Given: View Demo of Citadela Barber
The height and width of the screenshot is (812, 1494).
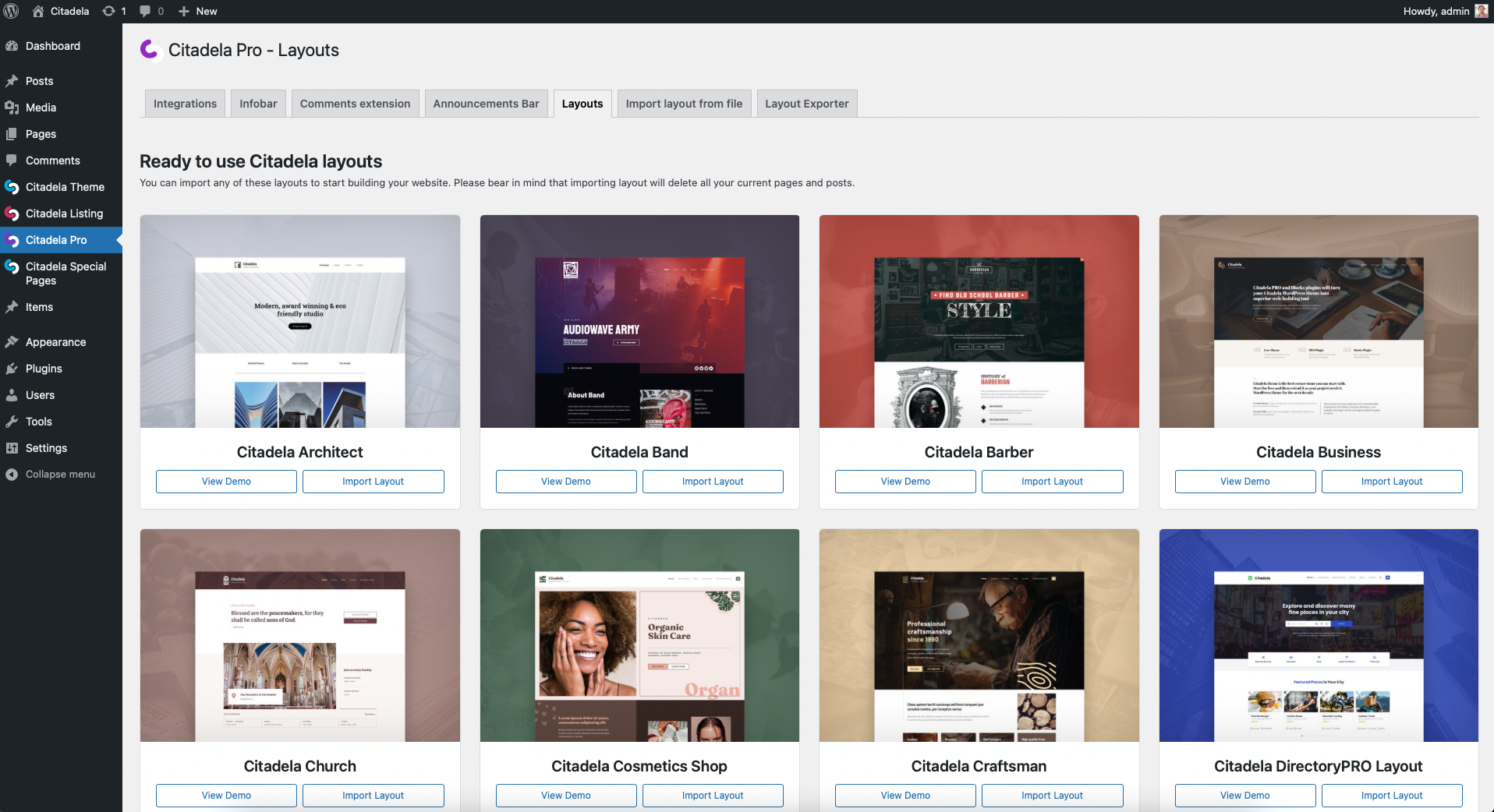Looking at the screenshot, I should (905, 482).
